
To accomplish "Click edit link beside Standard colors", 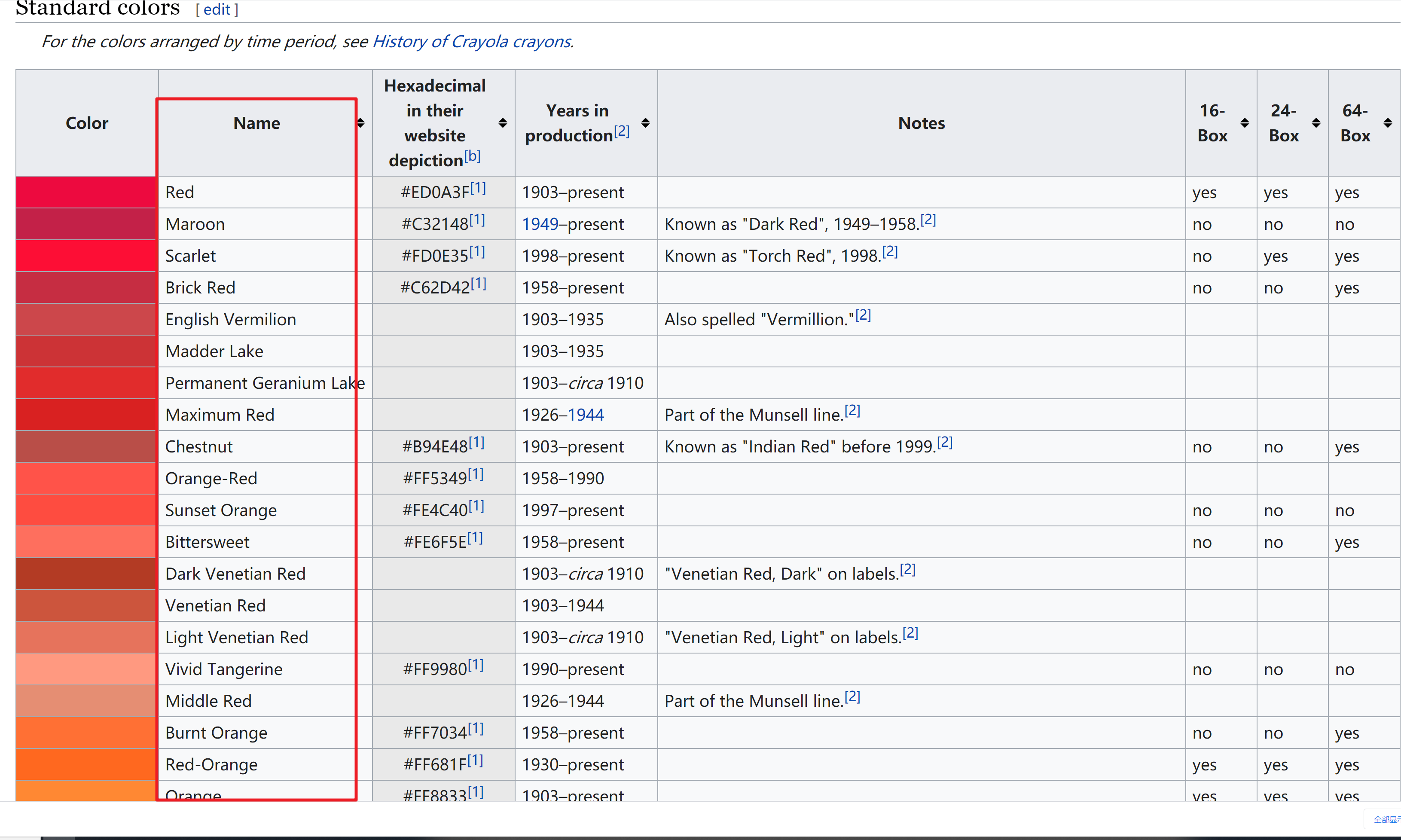I will [x=217, y=9].
